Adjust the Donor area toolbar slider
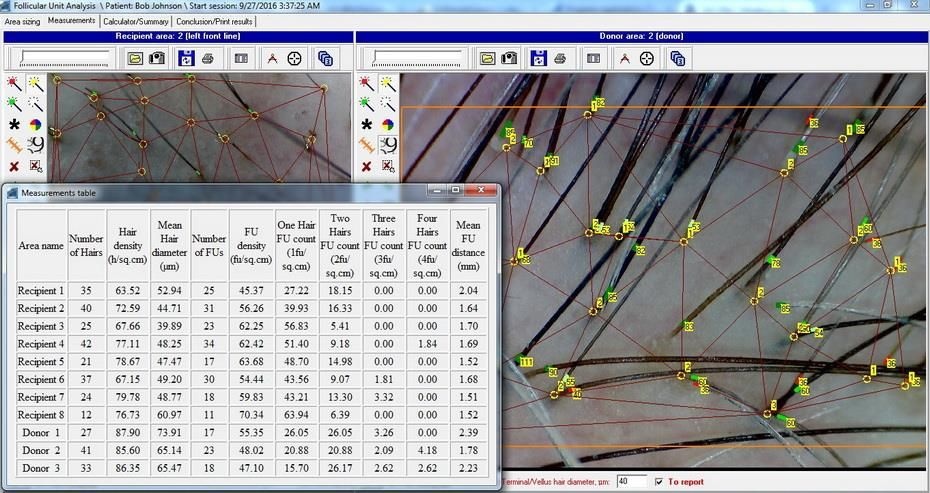 418,58
